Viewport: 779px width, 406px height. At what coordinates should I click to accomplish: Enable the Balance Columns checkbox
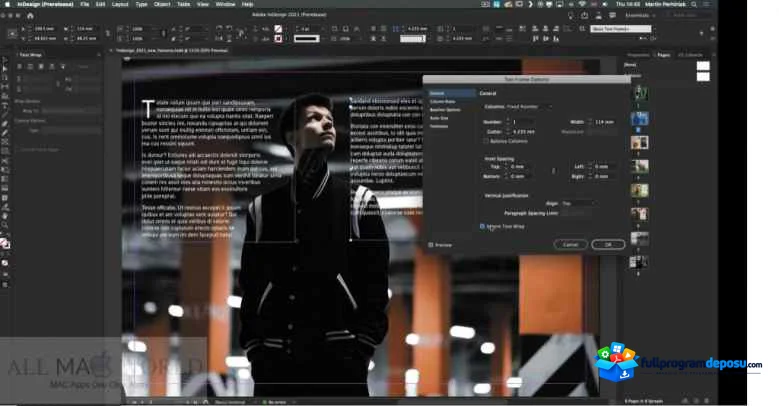click(x=485, y=141)
